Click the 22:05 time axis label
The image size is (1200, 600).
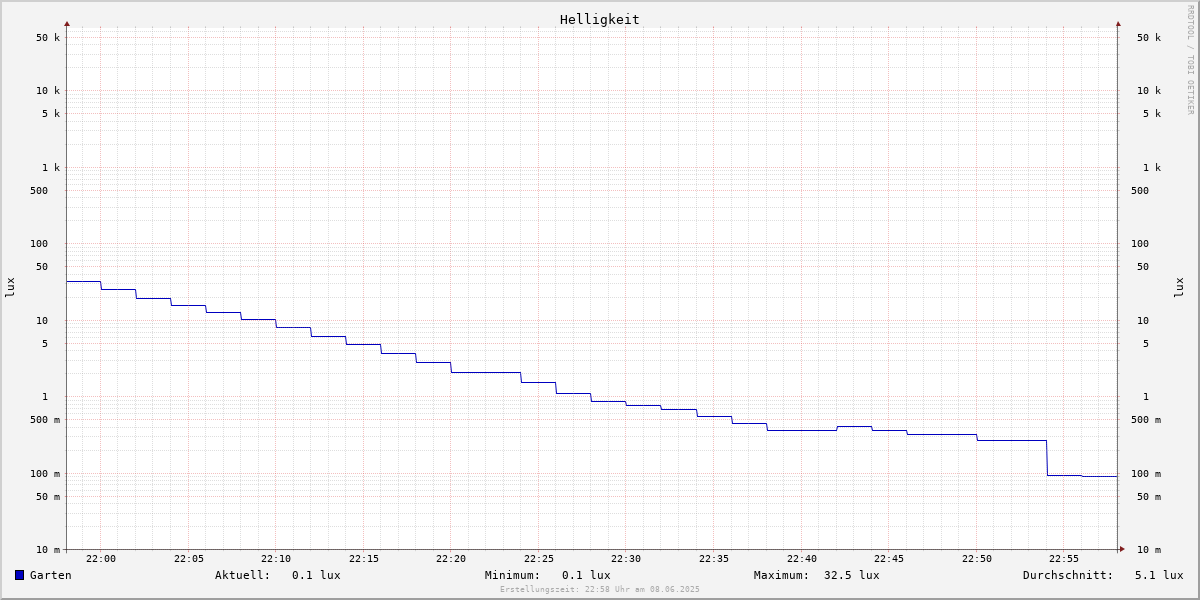click(189, 559)
